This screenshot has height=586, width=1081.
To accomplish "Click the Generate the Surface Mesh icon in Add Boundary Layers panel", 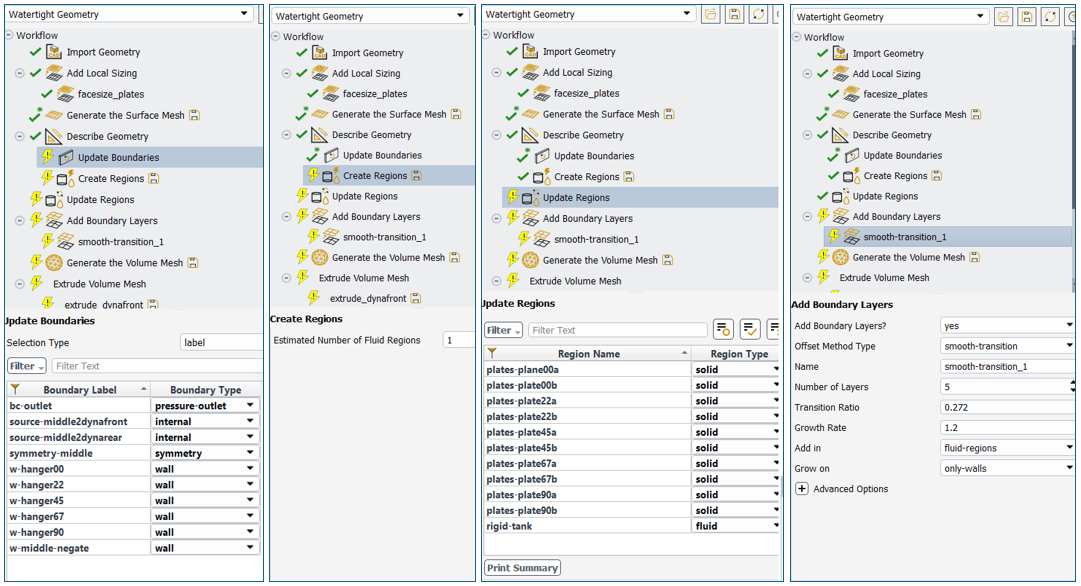I will click(840, 114).
